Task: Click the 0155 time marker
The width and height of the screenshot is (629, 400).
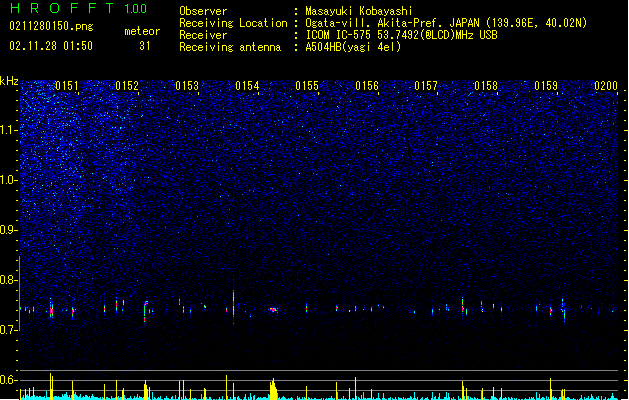Action: pos(307,86)
